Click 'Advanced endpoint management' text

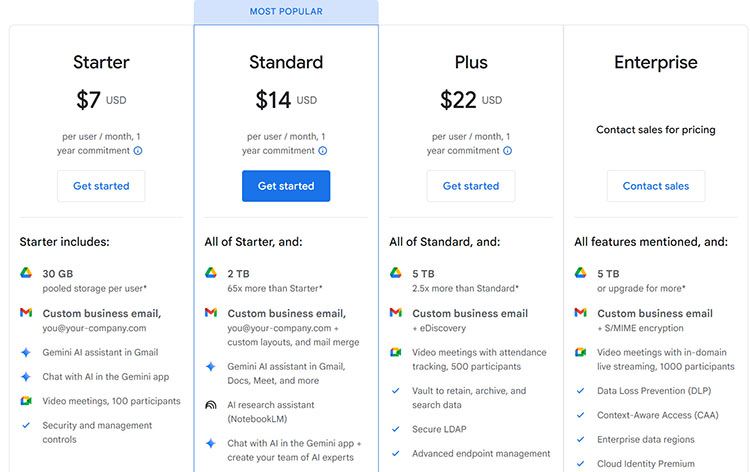click(481, 453)
